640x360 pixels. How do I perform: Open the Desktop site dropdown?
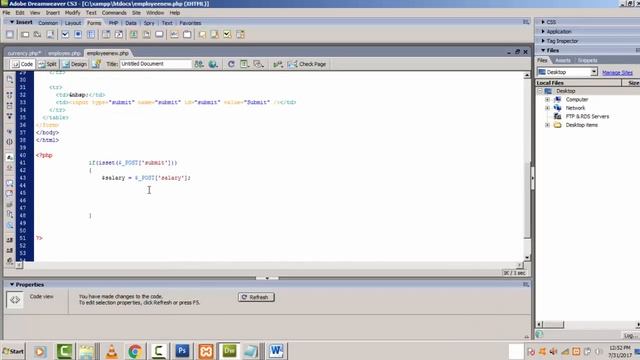594,72
